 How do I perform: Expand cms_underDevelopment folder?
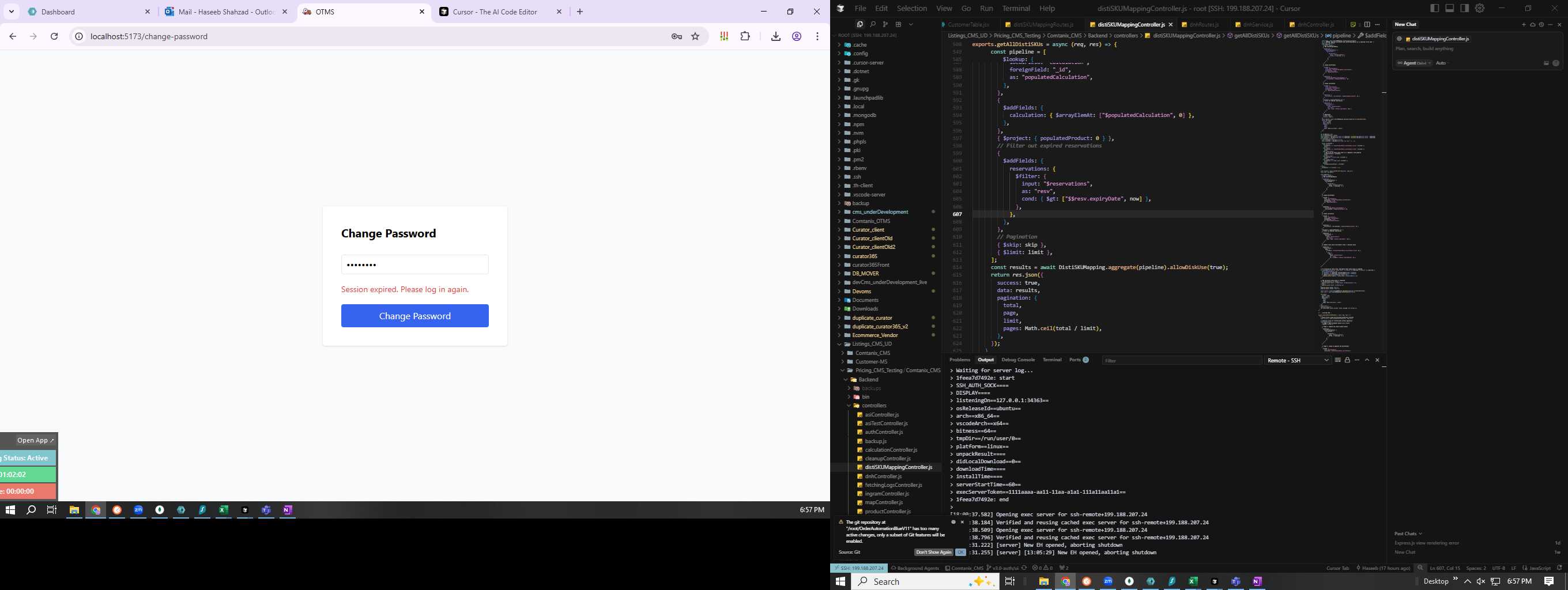[880, 211]
